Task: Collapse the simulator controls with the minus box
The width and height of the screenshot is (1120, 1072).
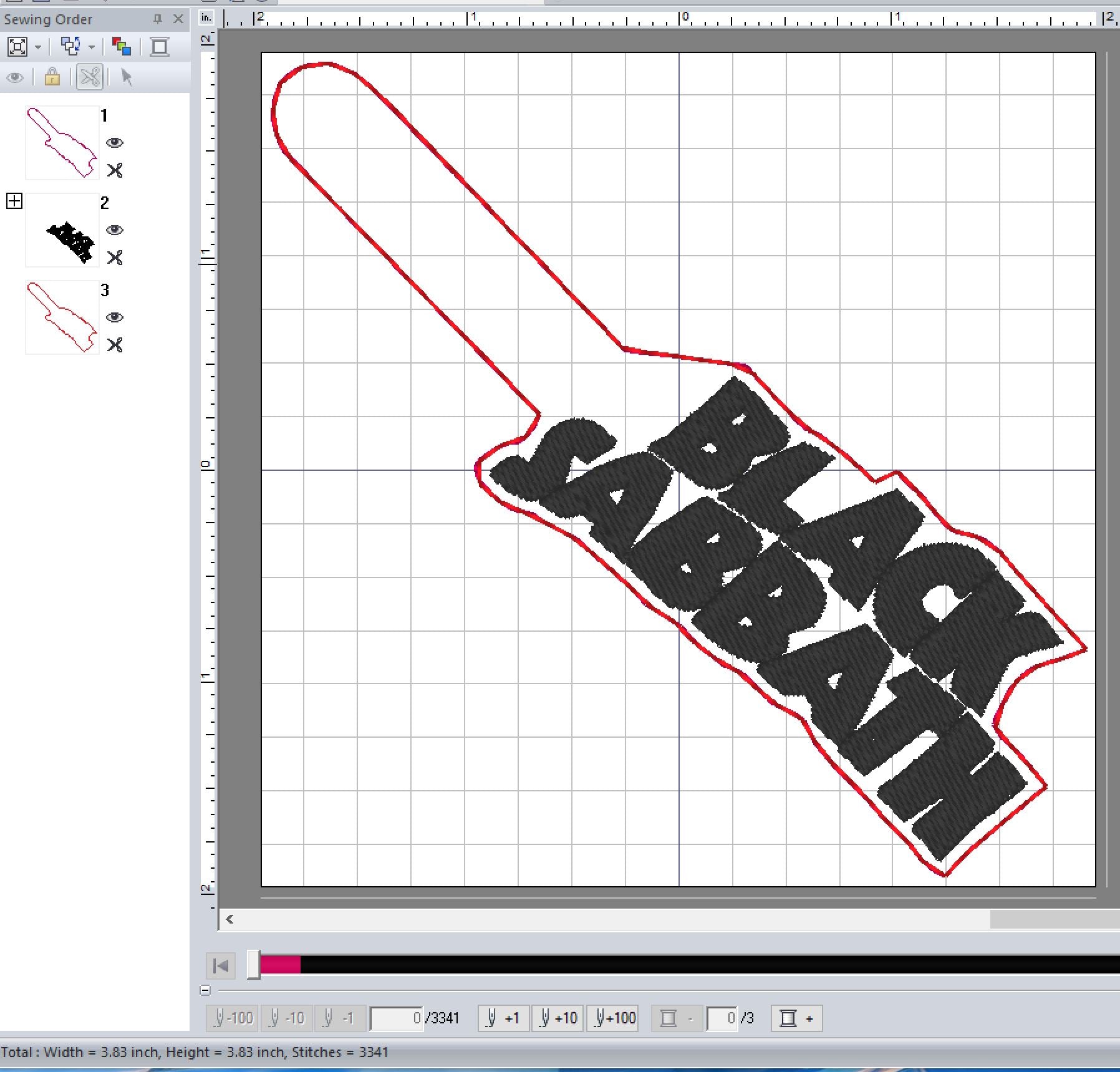Action: pos(206,990)
